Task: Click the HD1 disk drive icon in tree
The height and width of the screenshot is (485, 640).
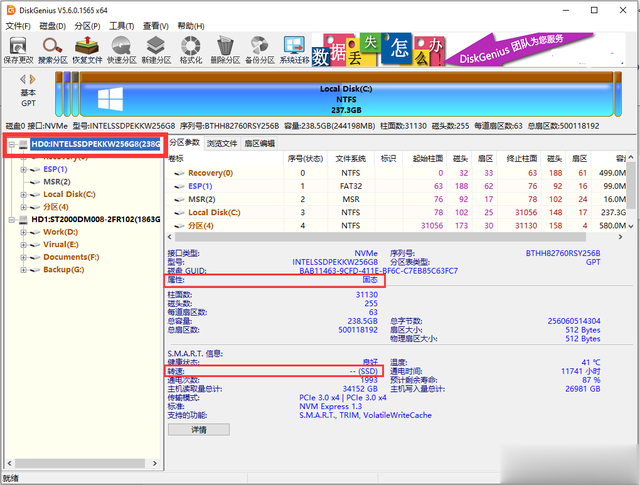Action: (23, 220)
